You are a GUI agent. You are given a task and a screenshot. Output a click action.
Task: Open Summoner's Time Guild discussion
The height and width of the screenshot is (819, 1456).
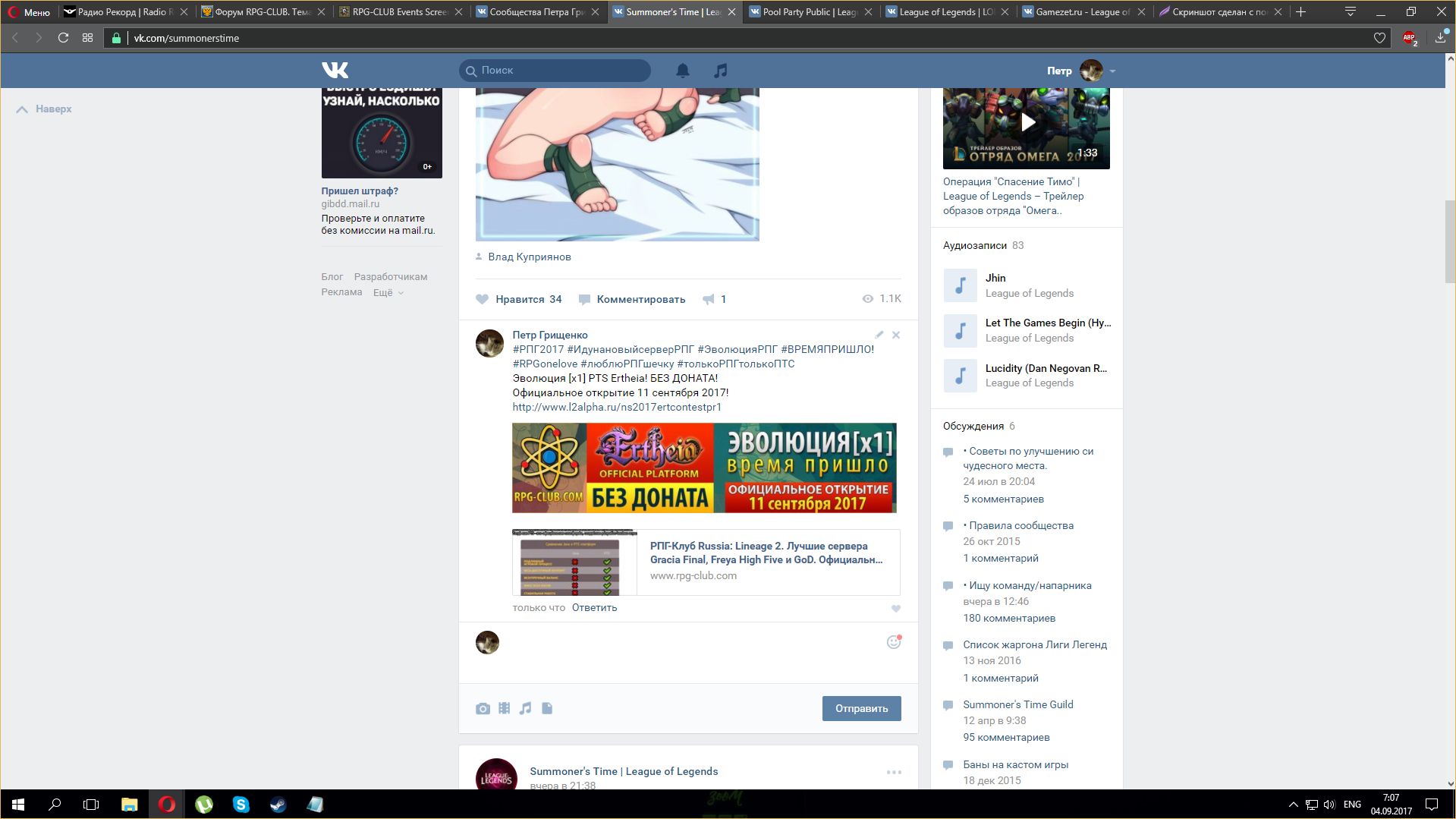point(1018,704)
